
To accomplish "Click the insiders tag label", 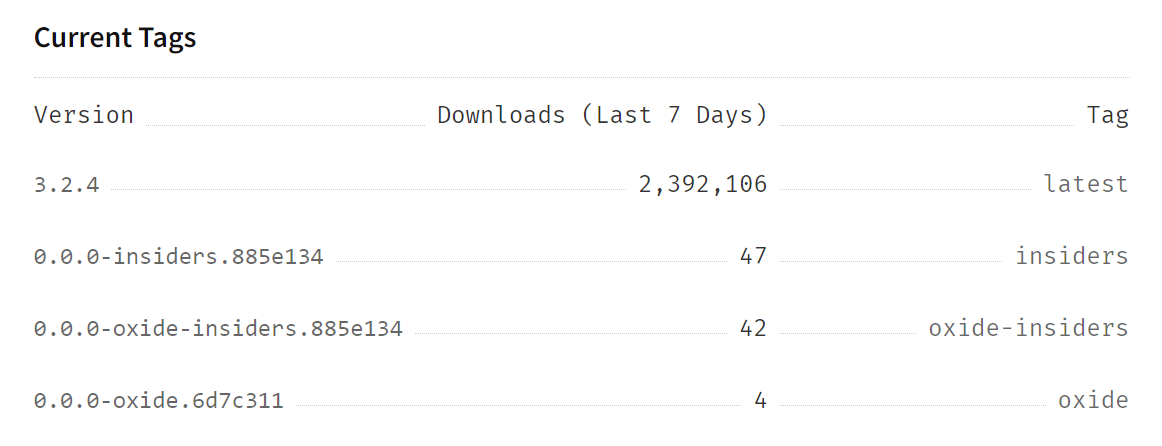I will (x=1072, y=257).
